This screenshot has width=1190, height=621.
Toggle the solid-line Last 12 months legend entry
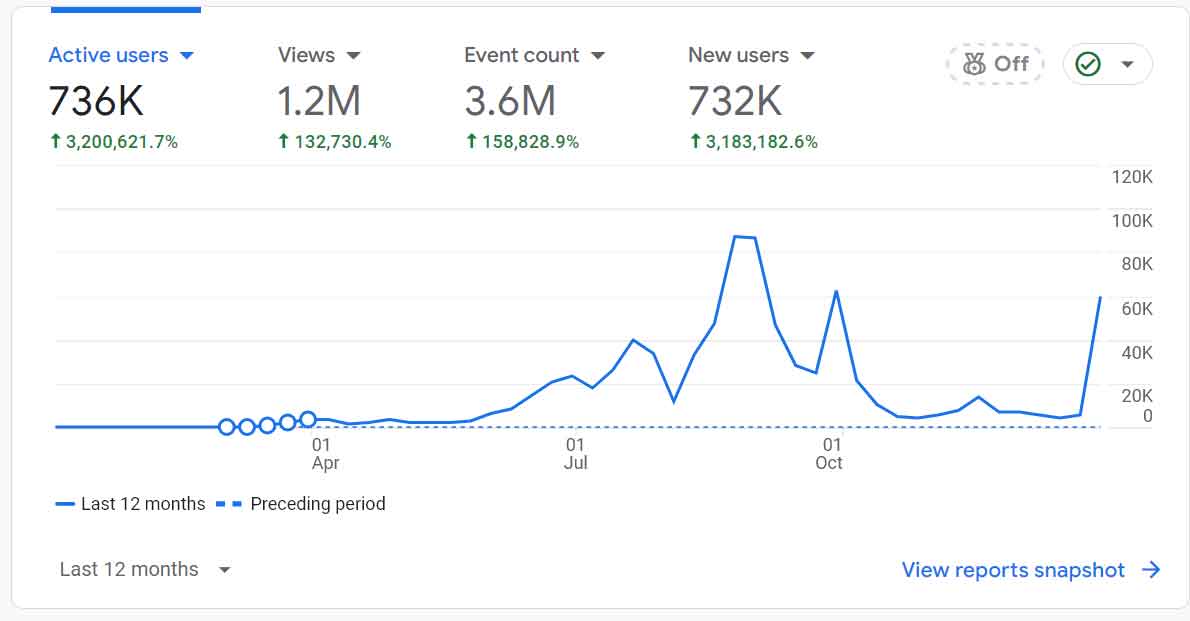131,504
